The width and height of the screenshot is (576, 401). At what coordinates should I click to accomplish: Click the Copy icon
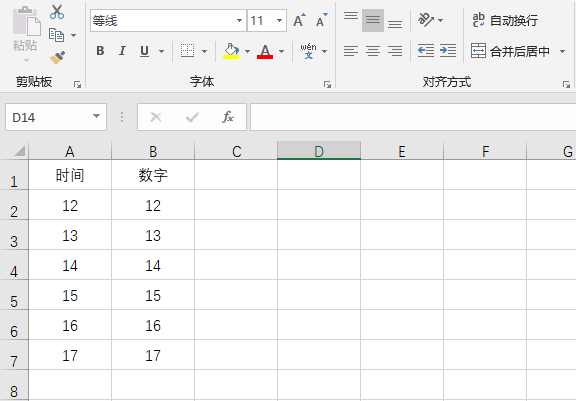point(57,35)
